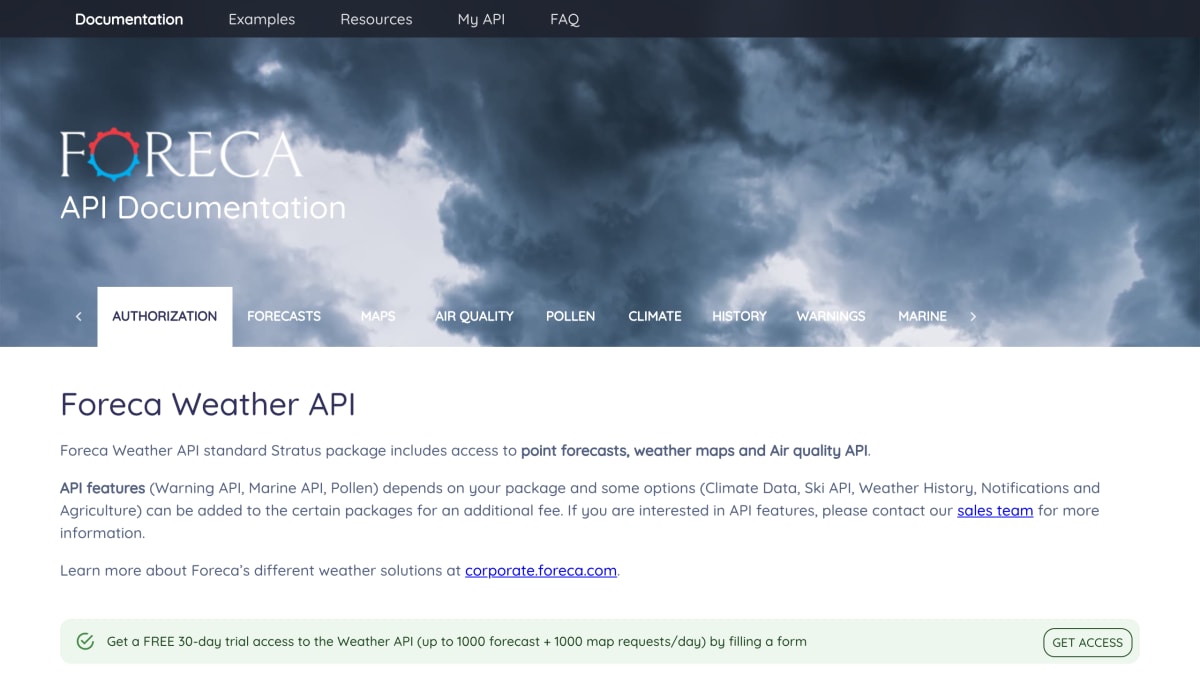Open the Documentation menu item
This screenshot has height=675, width=1200.
click(129, 19)
